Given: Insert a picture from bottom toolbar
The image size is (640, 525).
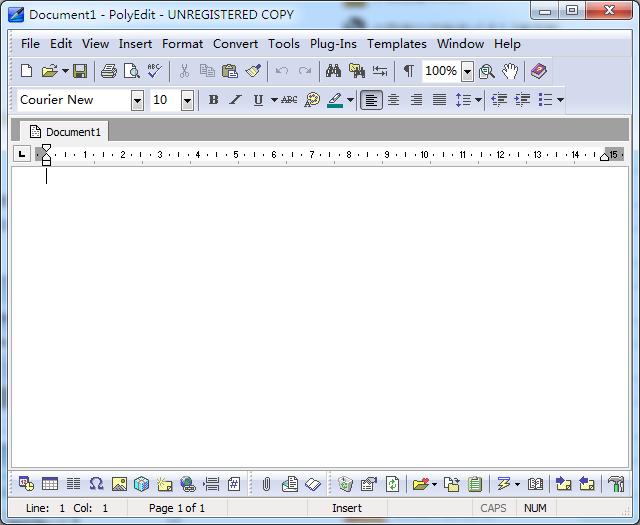Looking at the screenshot, I should point(119,484).
